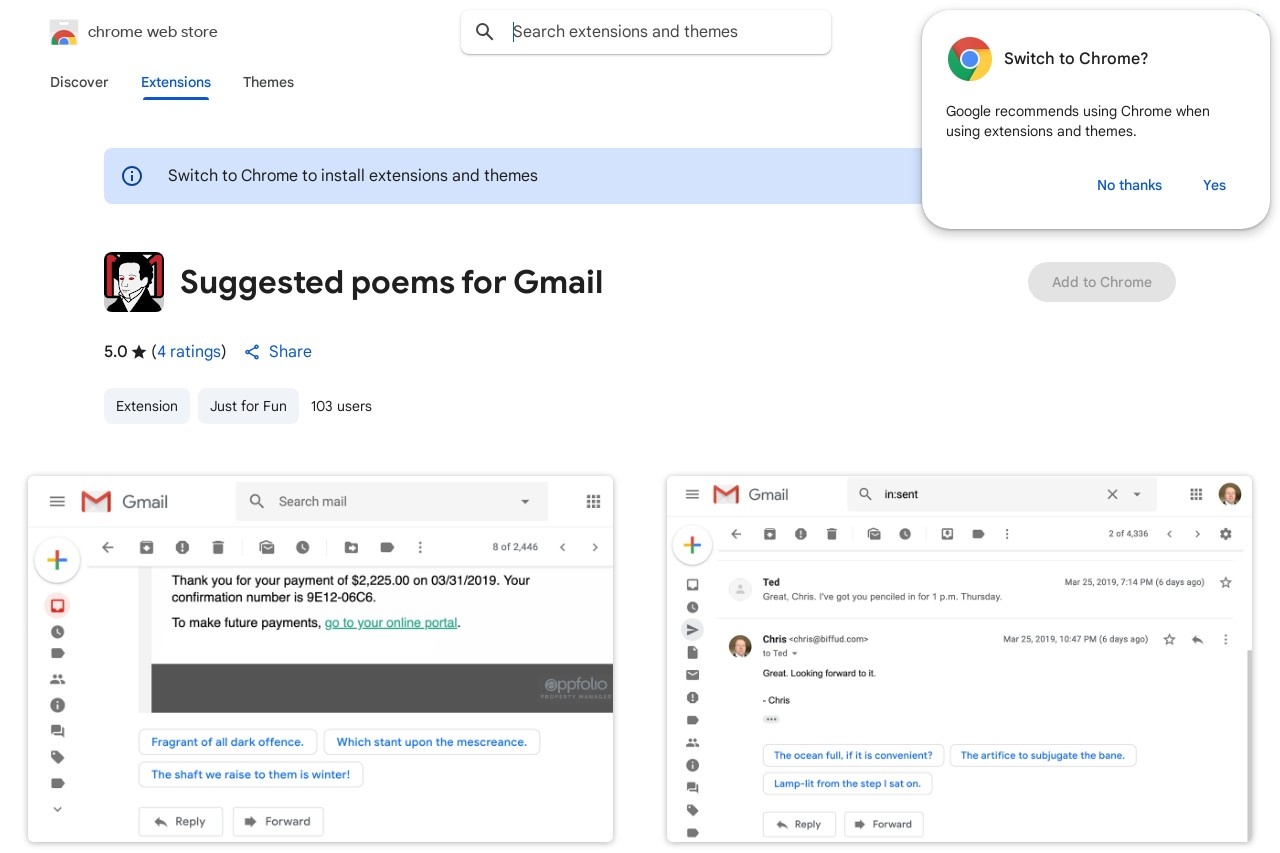Viewport: 1280px width, 853px height.
Task: Open the Themes tab
Action: point(268,82)
